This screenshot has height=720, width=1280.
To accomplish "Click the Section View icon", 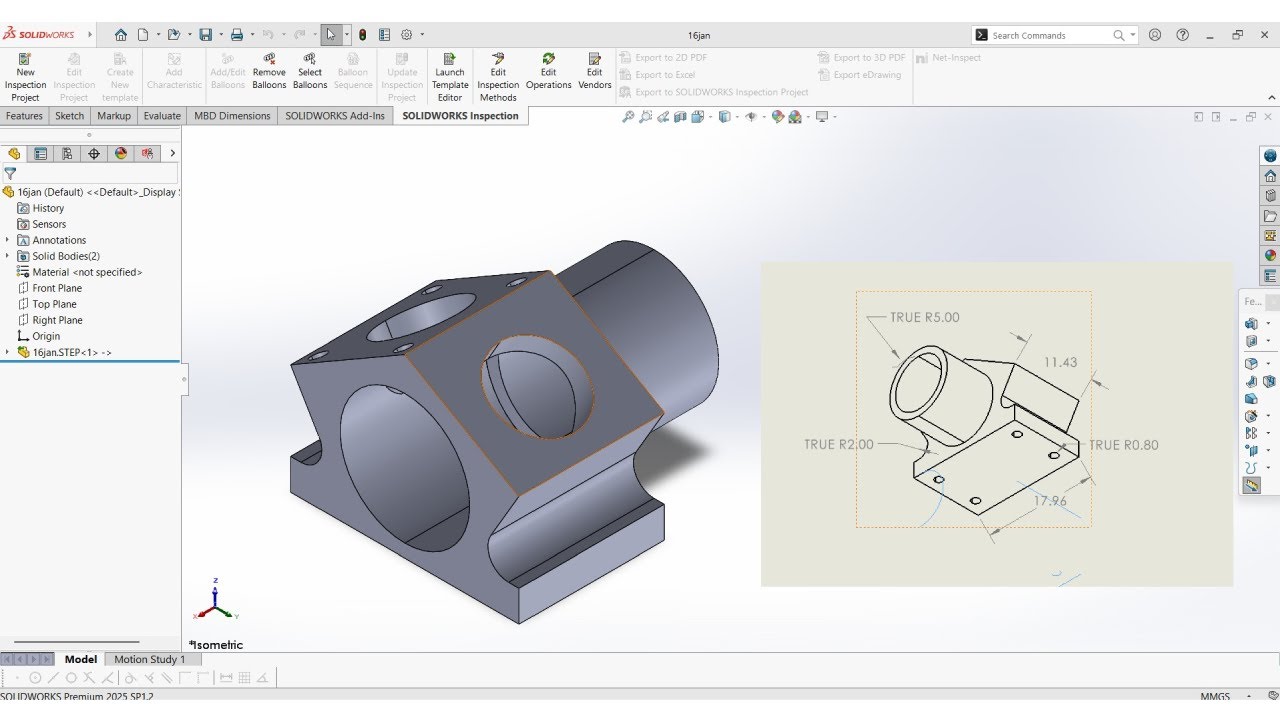I will (x=681, y=117).
